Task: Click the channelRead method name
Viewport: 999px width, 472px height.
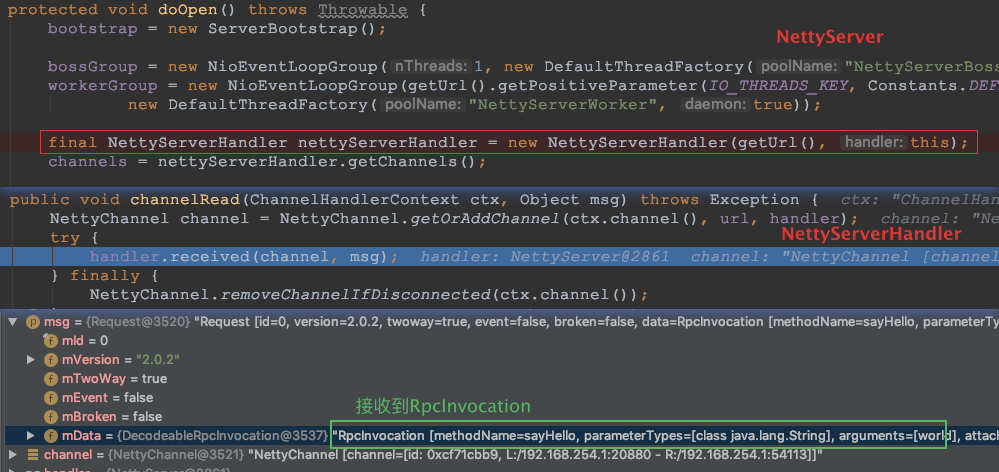Action: [185, 199]
